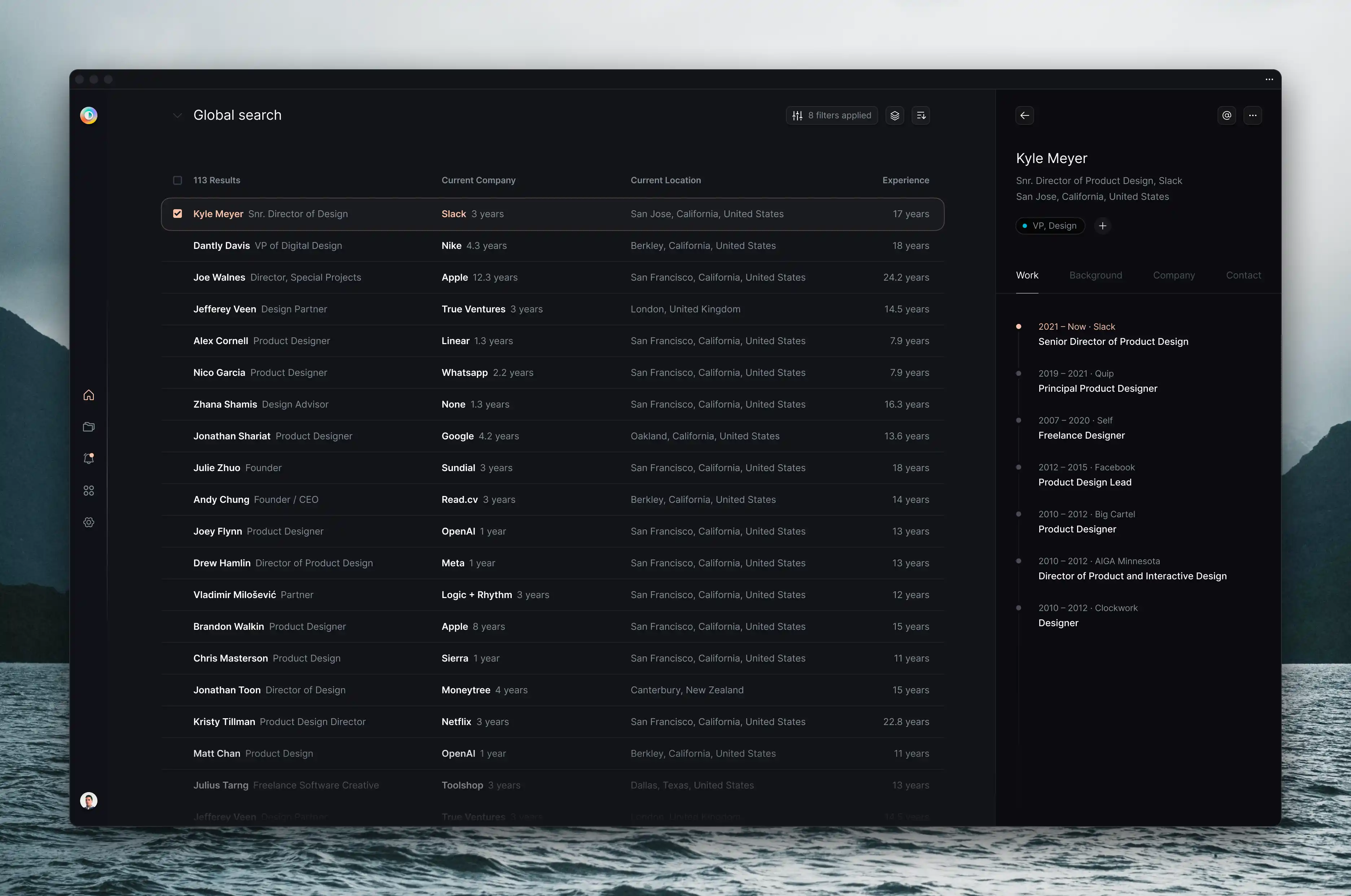Open Designer Clockwork work entry
This screenshot has height=896, width=1351.
(1088, 615)
